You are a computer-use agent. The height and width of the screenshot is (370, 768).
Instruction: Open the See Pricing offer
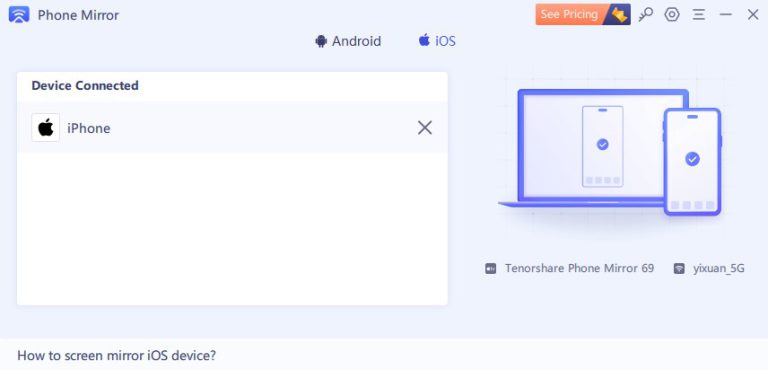coord(583,15)
